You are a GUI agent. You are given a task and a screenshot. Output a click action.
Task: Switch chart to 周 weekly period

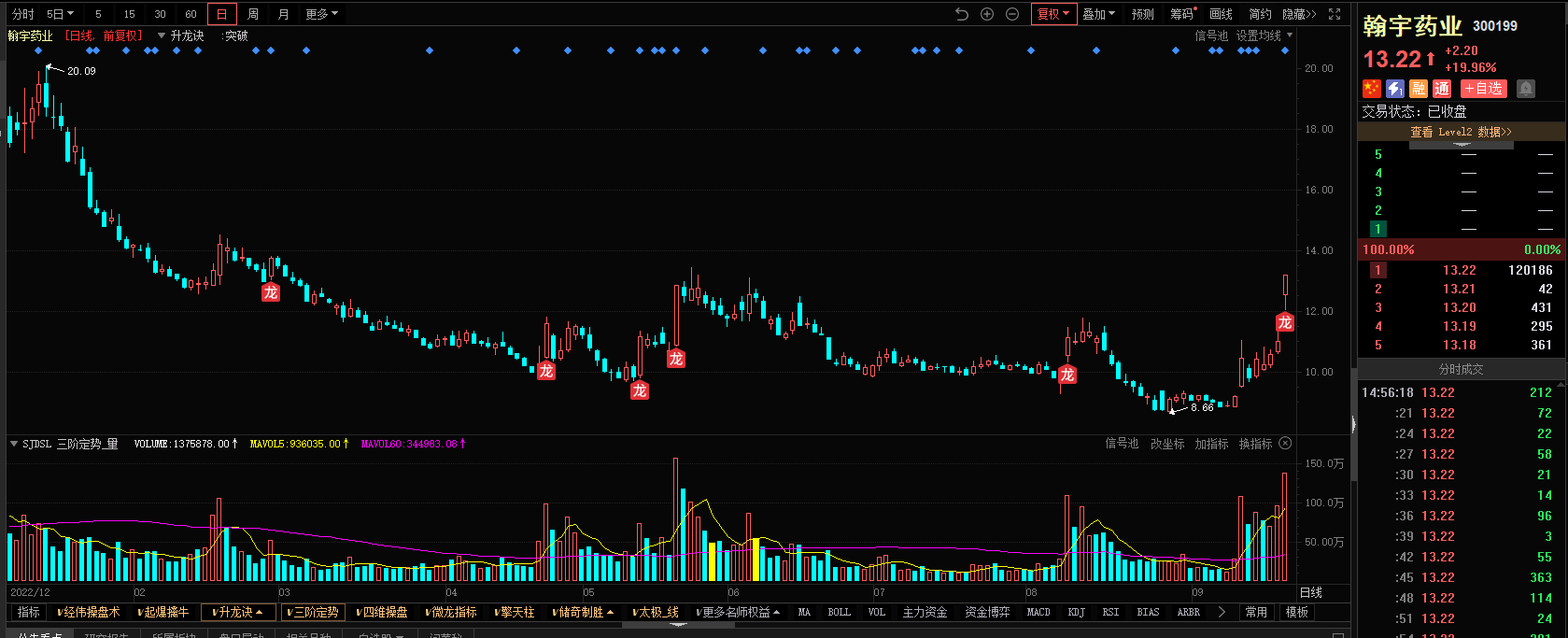pos(253,14)
